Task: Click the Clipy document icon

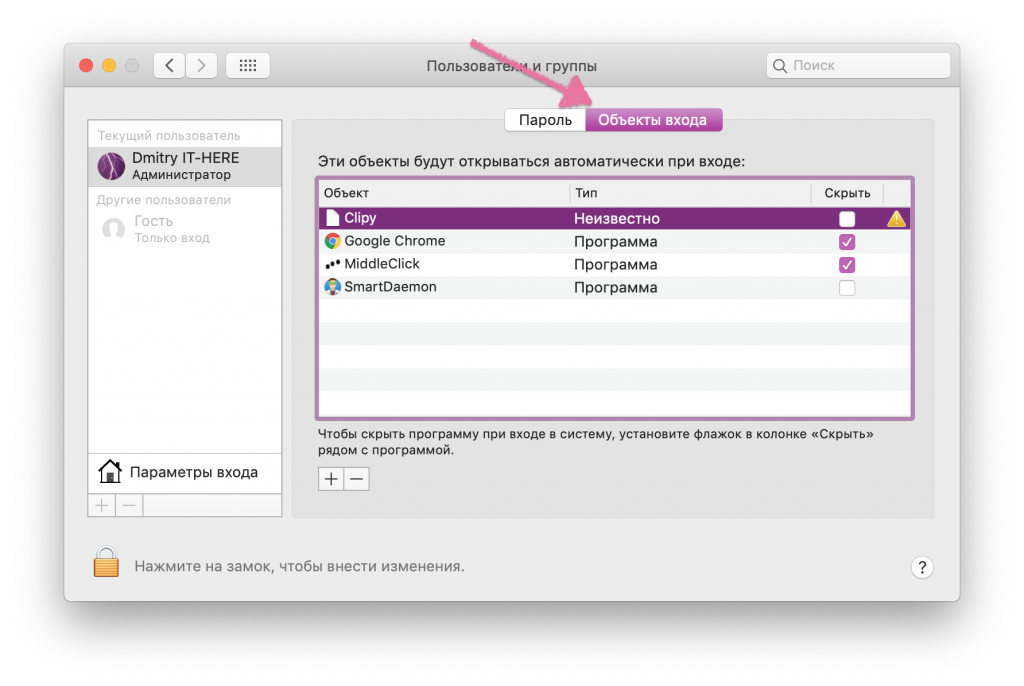Action: 332,218
